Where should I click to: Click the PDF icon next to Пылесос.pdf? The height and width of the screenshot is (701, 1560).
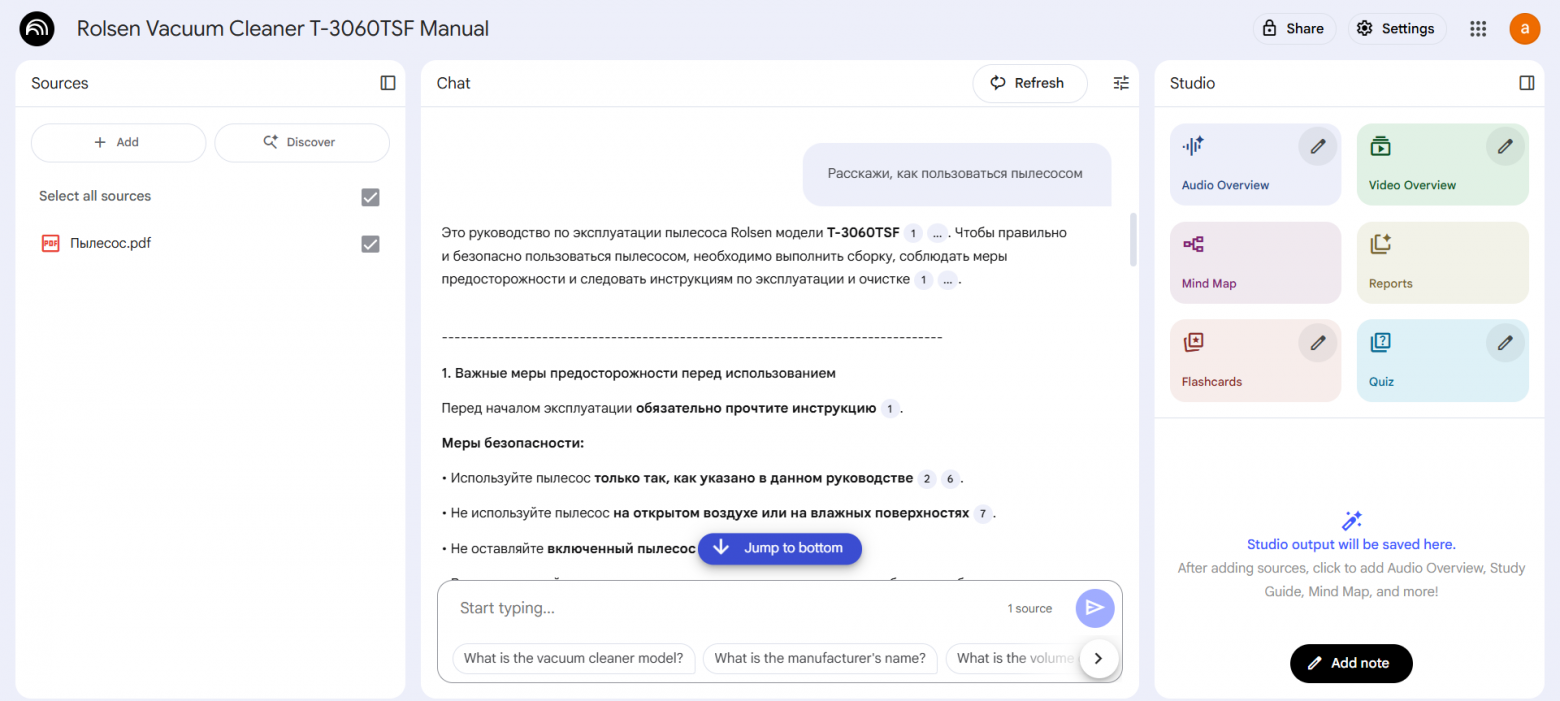pyautogui.click(x=50, y=242)
